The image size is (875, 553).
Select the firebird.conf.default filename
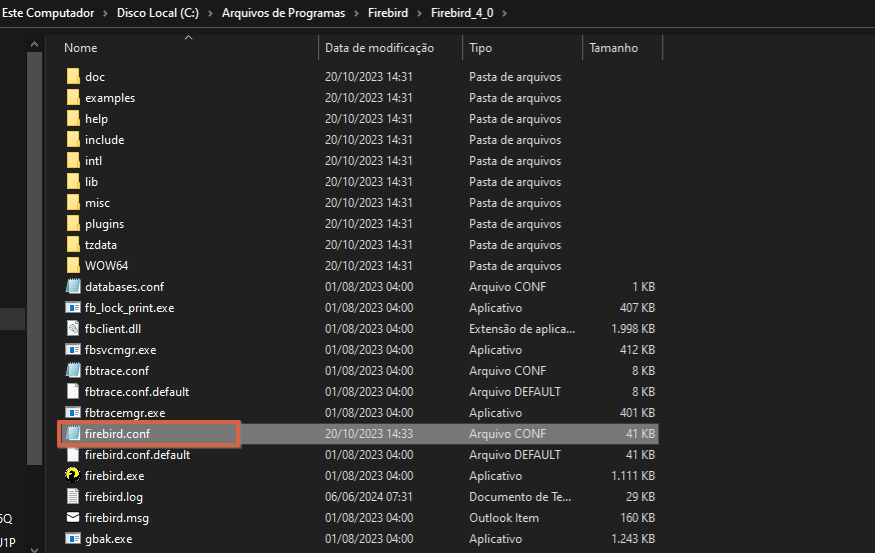(137, 455)
